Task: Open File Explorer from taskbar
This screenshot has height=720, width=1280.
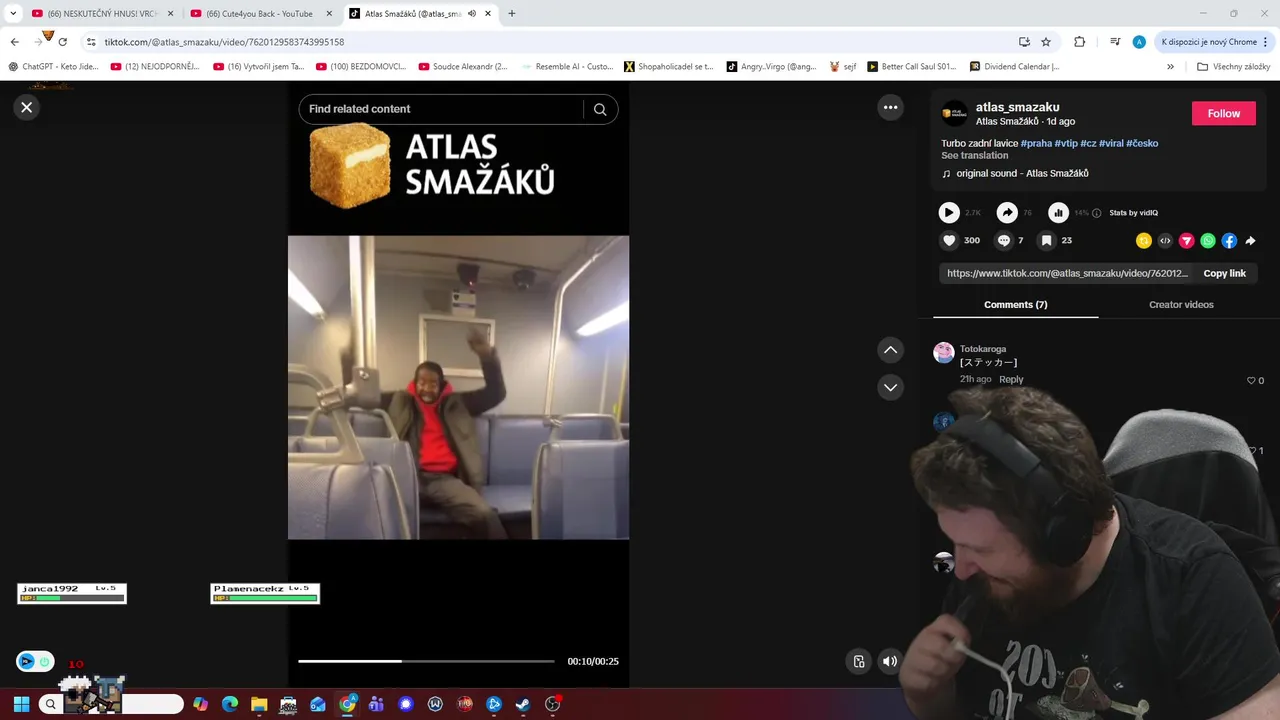Action: [259, 704]
